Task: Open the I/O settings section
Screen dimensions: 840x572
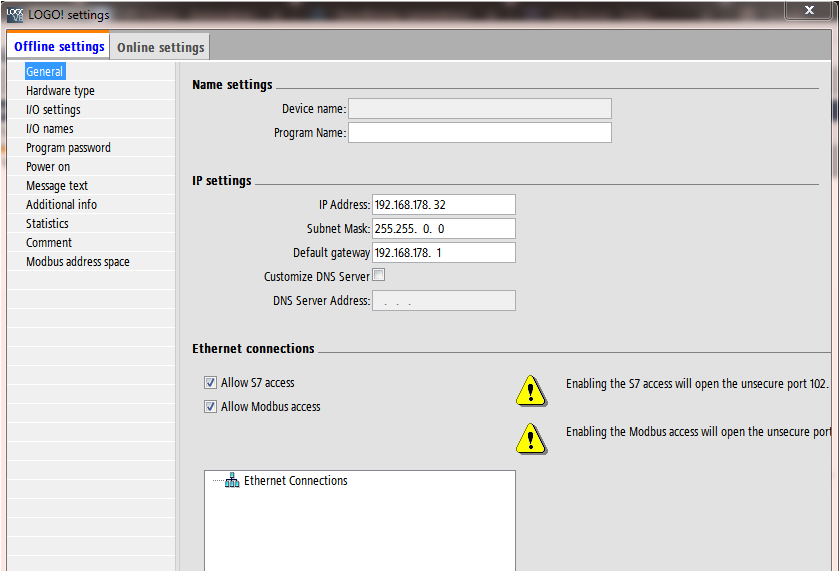Action: tap(53, 110)
